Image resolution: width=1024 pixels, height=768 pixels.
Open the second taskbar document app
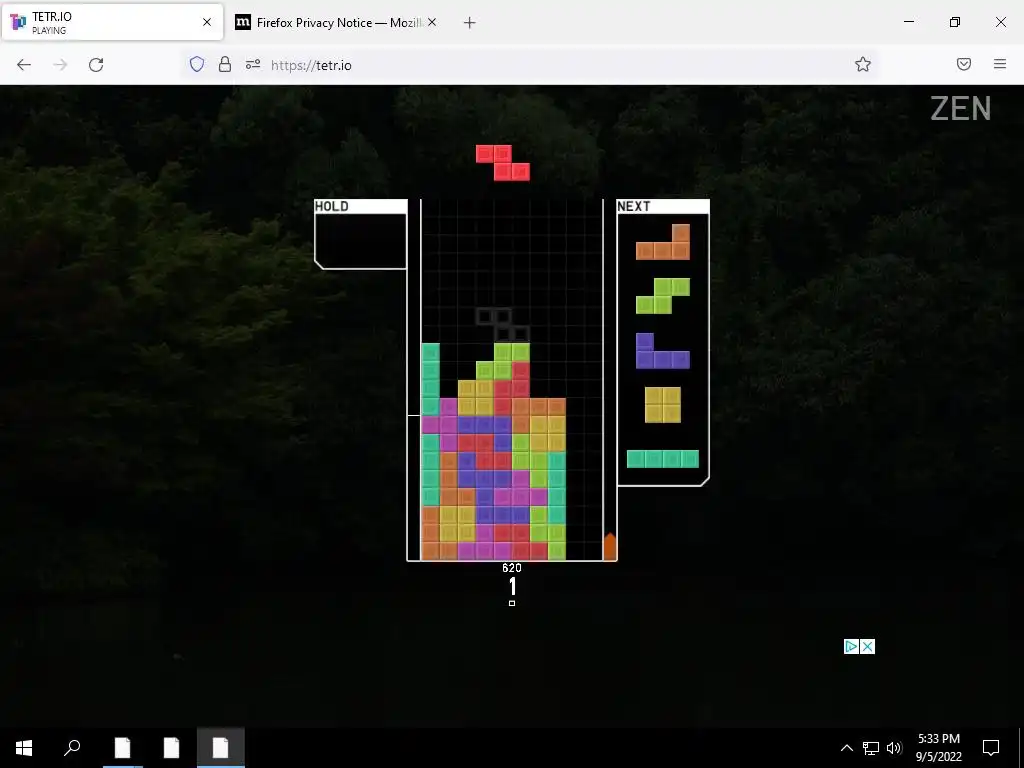(171, 748)
